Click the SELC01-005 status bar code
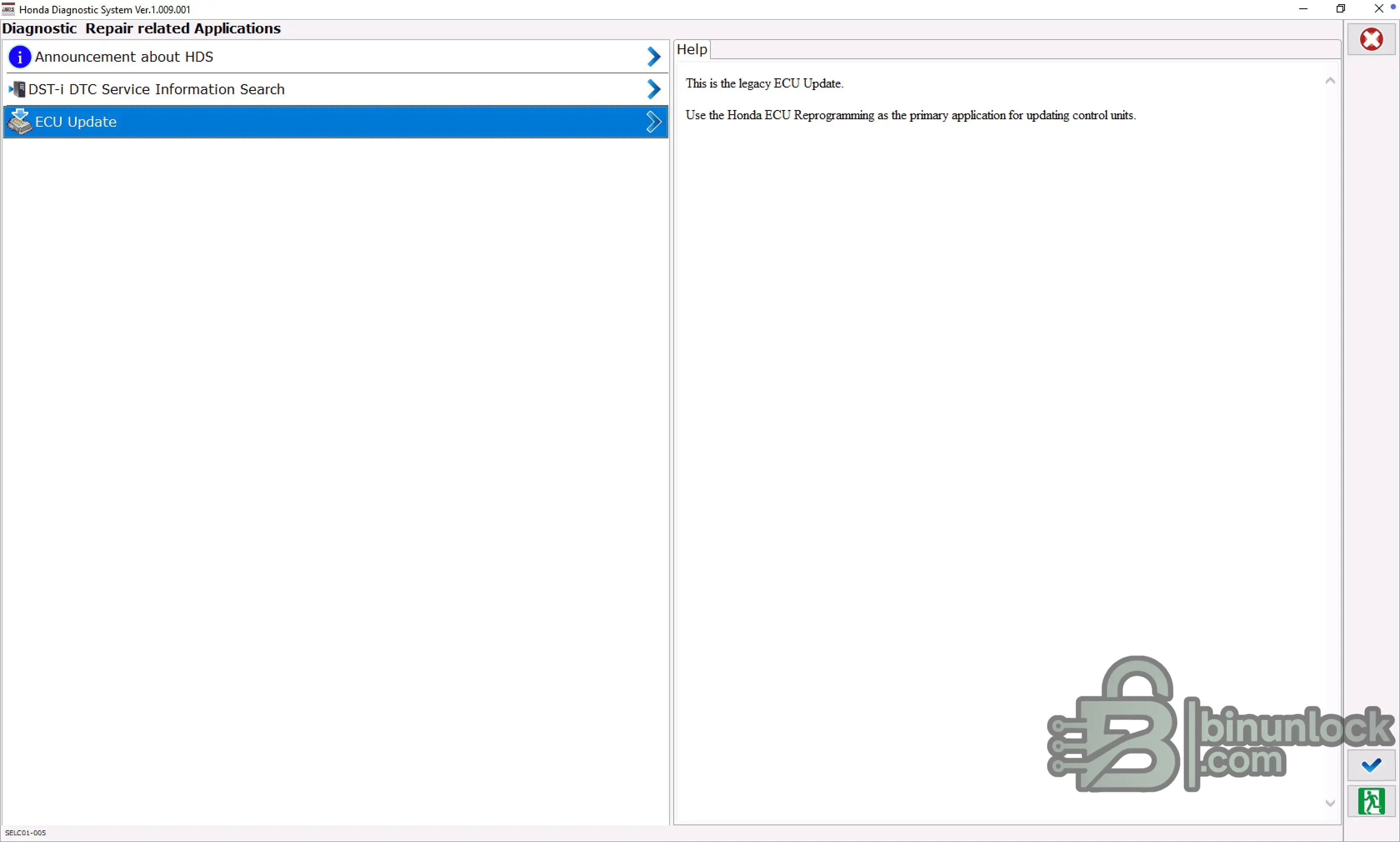The image size is (1400, 842). tap(25, 832)
